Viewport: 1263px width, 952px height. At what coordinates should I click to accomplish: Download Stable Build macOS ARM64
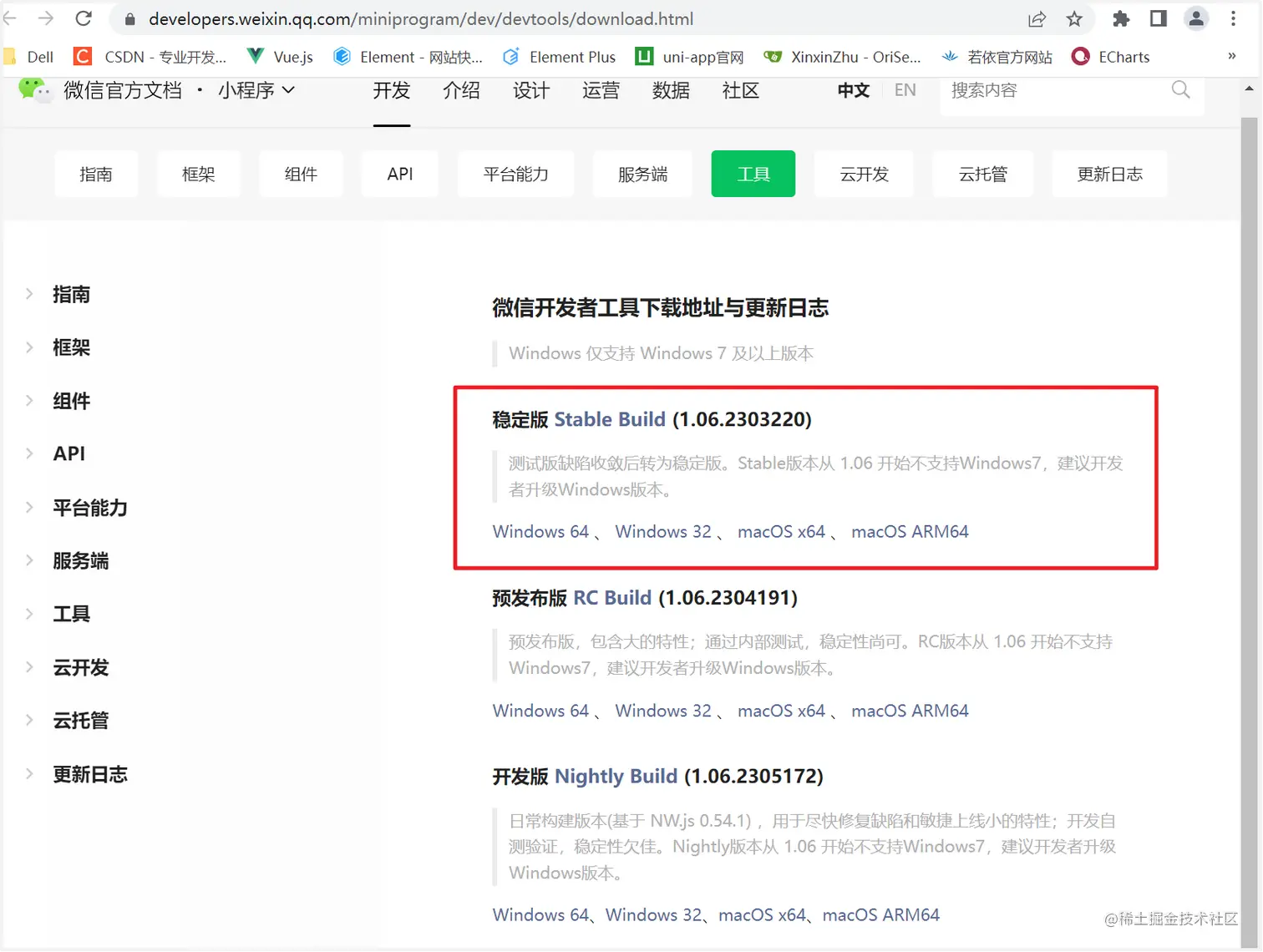[x=910, y=532]
